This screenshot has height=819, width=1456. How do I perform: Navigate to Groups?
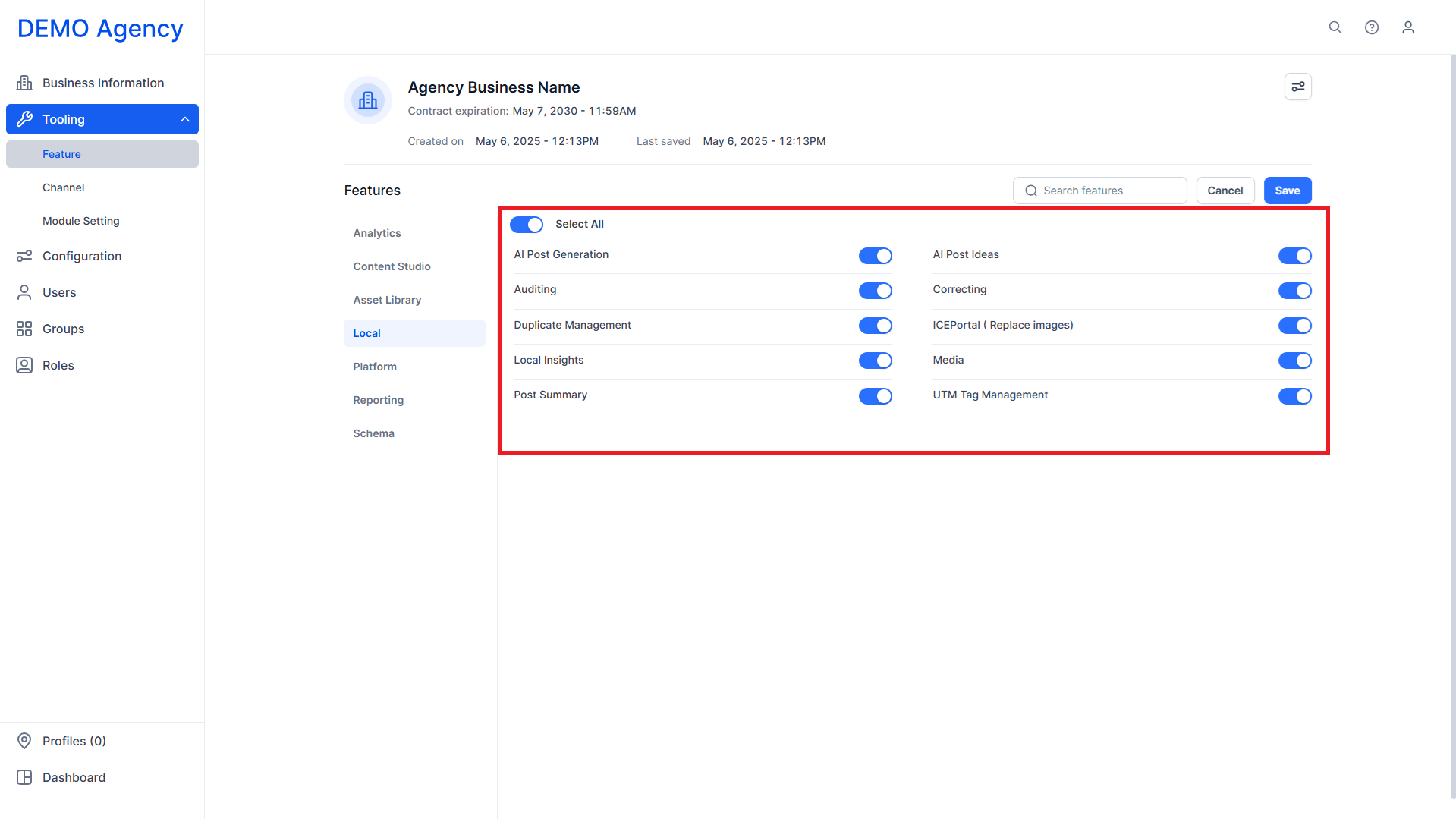tap(102, 329)
